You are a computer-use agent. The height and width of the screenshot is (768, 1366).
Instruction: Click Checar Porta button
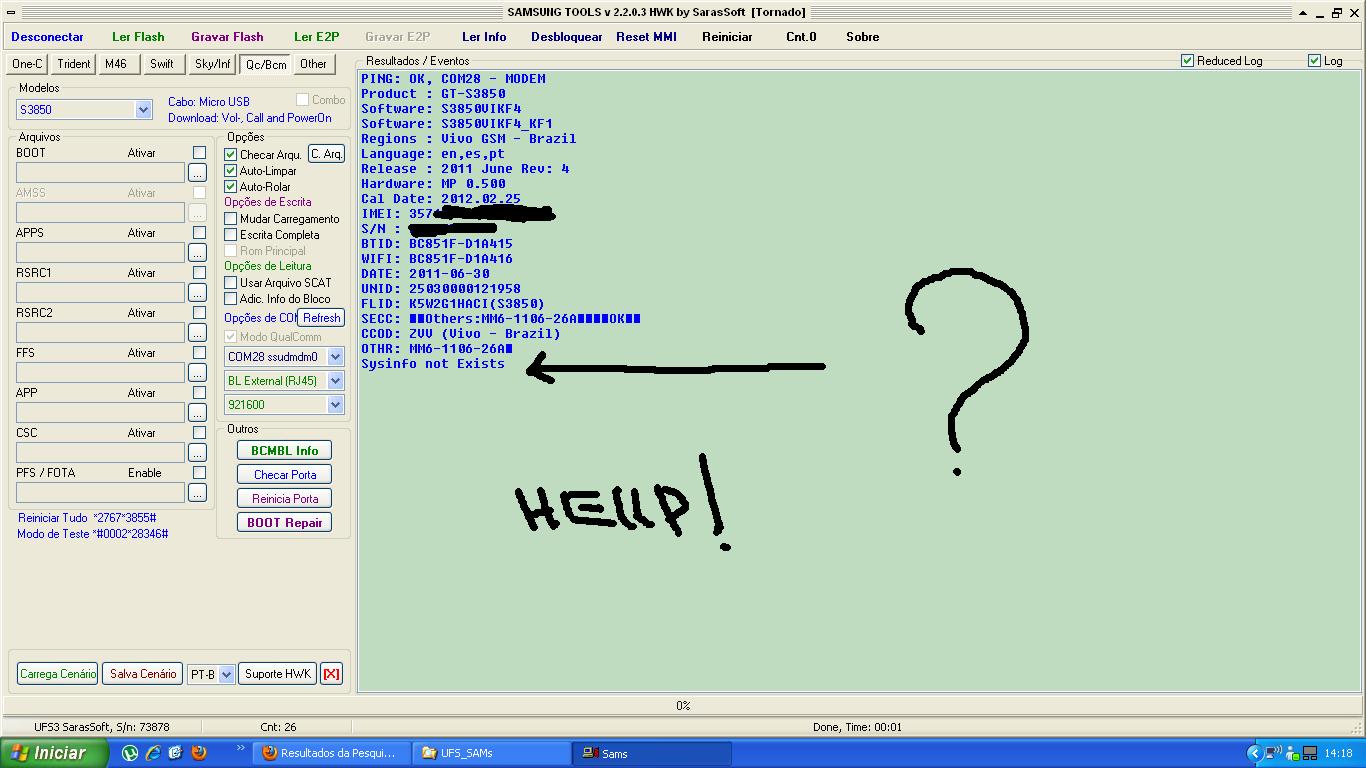click(284, 475)
